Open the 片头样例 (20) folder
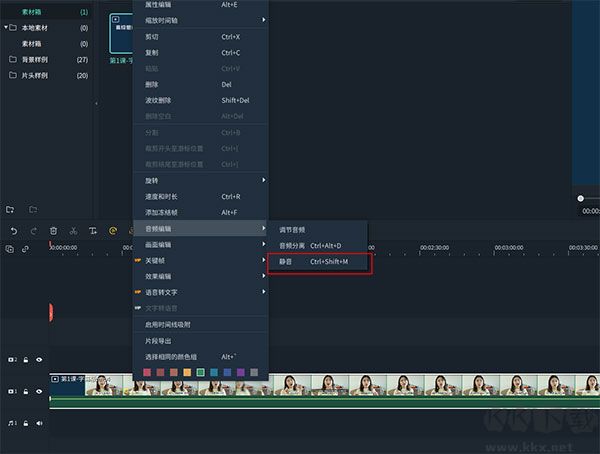The width and height of the screenshot is (600, 454). click(46, 75)
